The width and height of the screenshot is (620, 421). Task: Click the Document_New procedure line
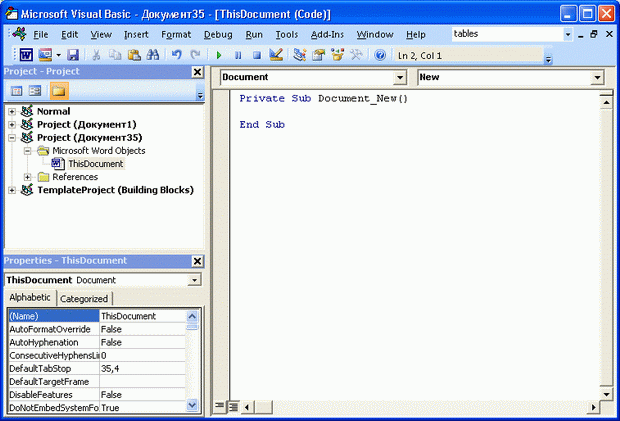click(323, 98)
